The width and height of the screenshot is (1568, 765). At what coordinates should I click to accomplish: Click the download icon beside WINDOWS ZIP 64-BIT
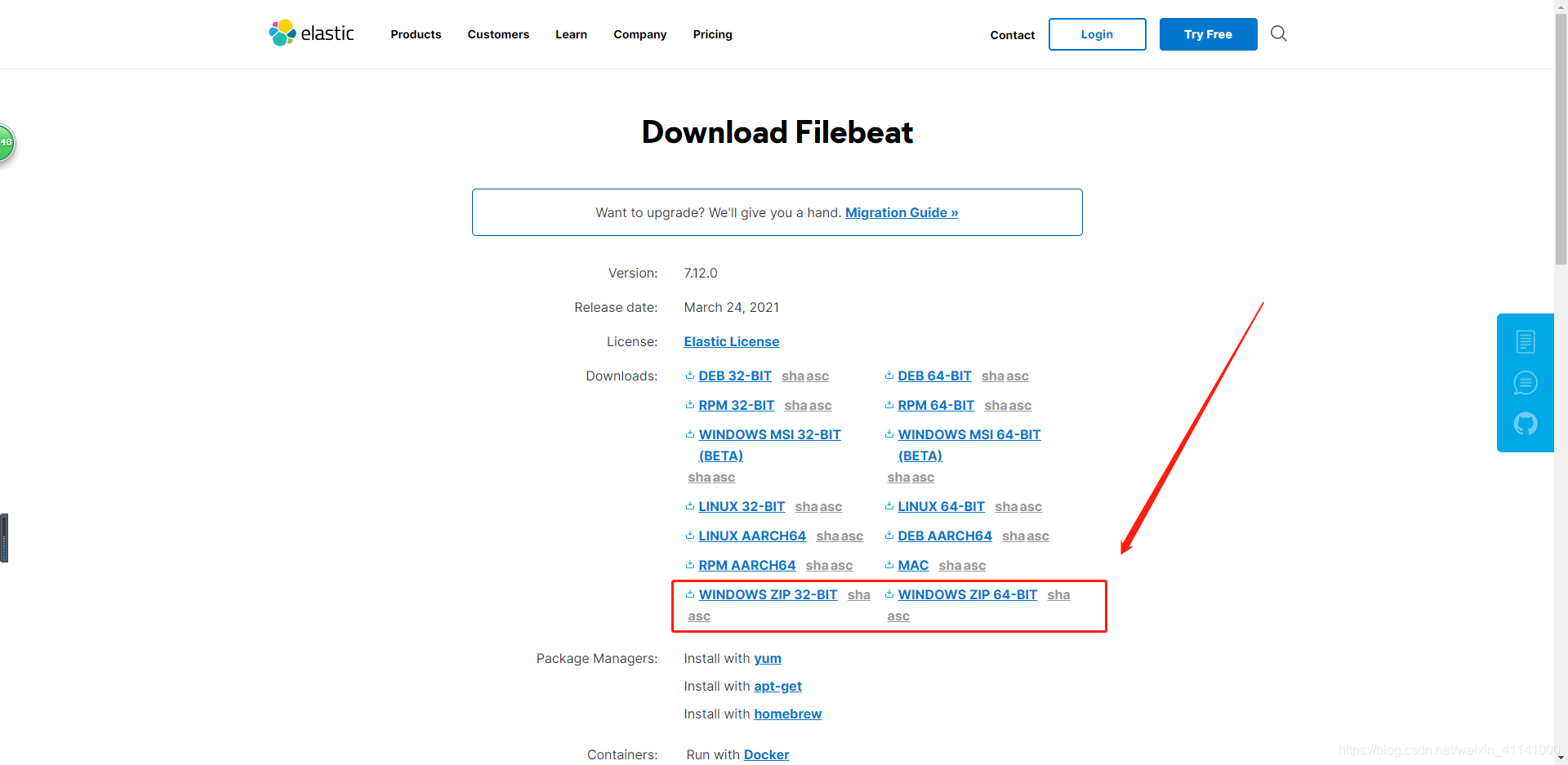click(889, 594)
